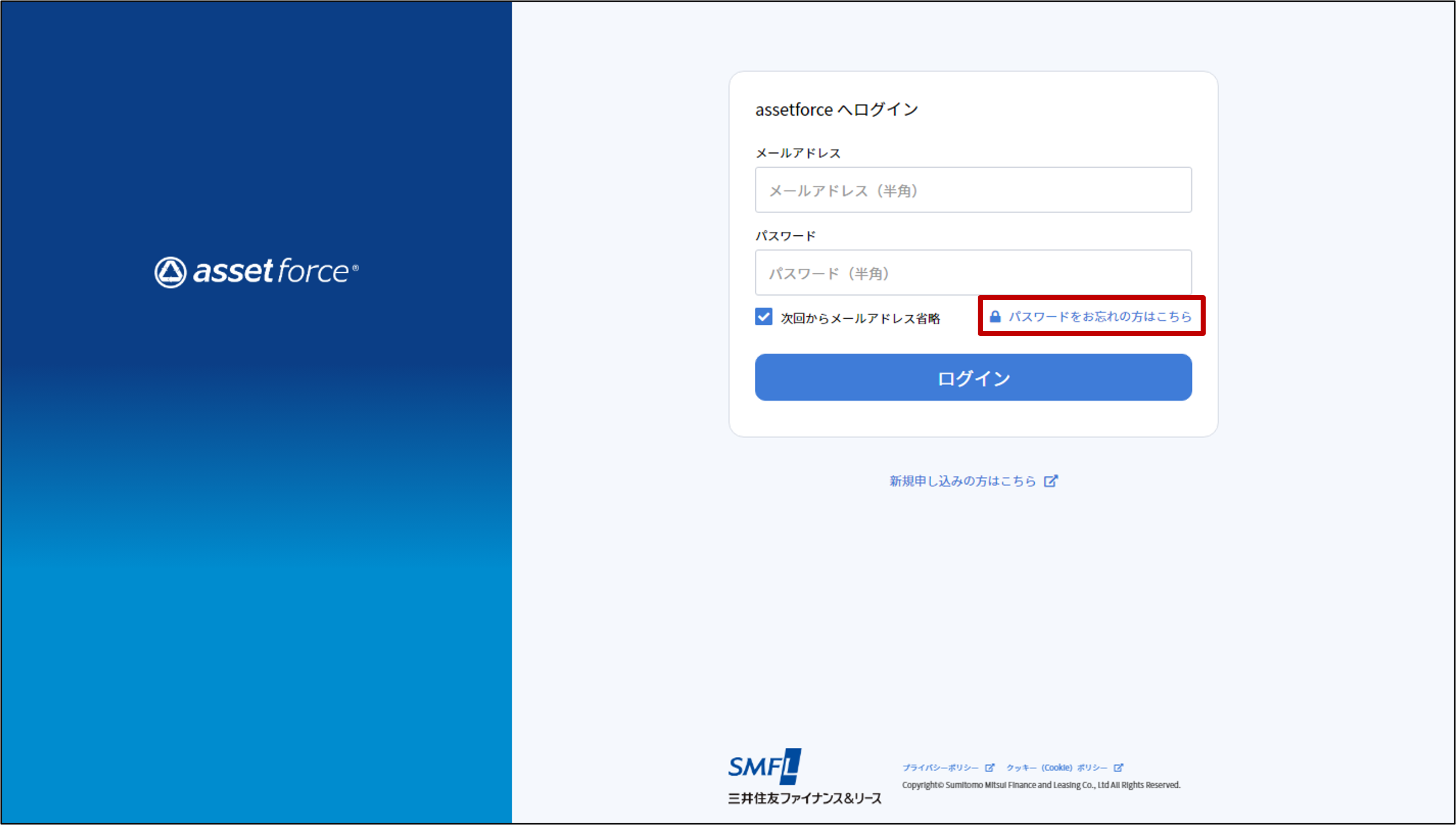Focus the メールアドレス(半角) input field
The height and width of the screenshot is (825, 1456).
point(972,190)
